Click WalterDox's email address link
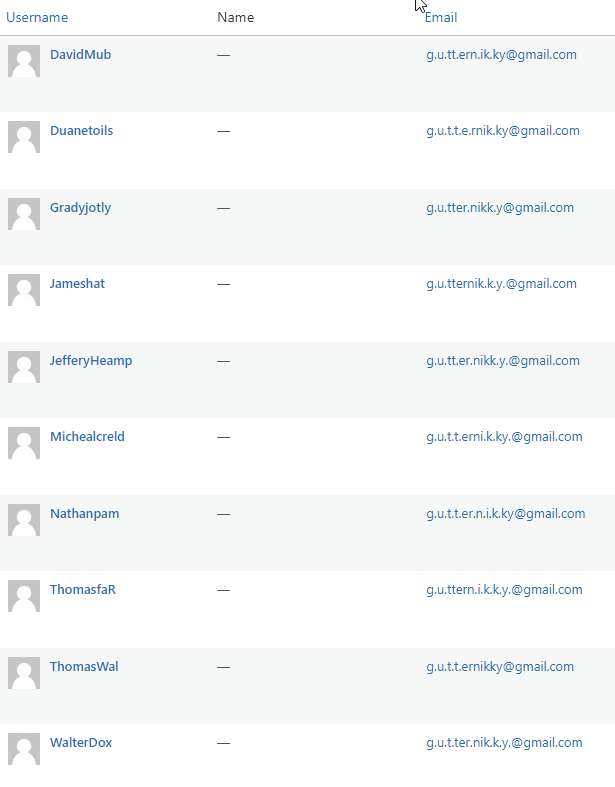615x787 pixels. pyautogui.click(x=504, y=743)
